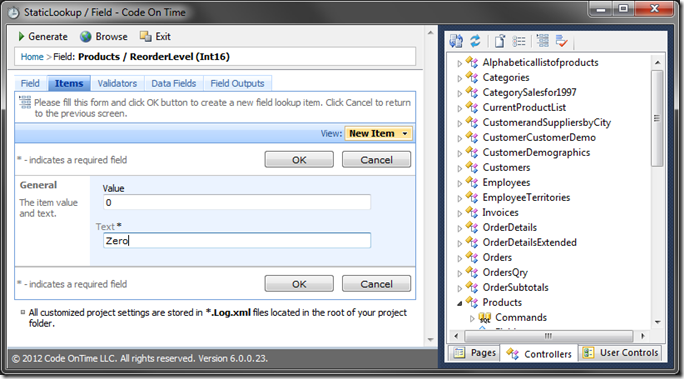The width and height of the screenshot is (684, 379).
Task: Click the CurrentProductList controller icon
Action: (472, 107)
